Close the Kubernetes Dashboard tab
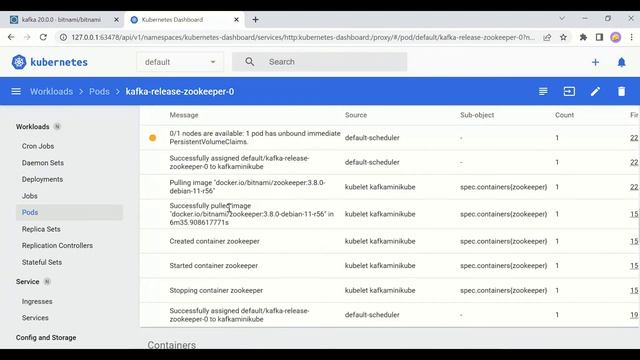 click(x=236, y=20)
